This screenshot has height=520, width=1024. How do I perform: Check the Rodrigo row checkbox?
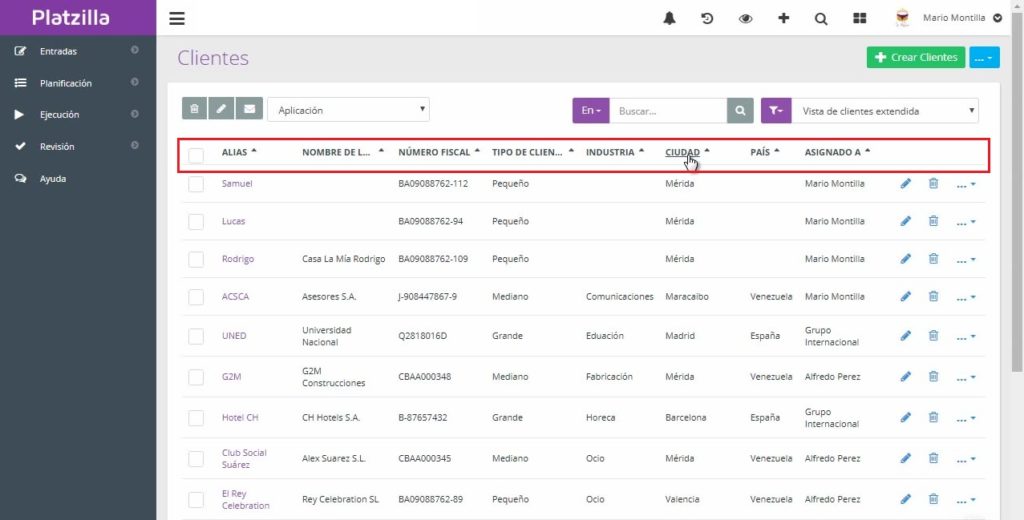coord(196,259)
